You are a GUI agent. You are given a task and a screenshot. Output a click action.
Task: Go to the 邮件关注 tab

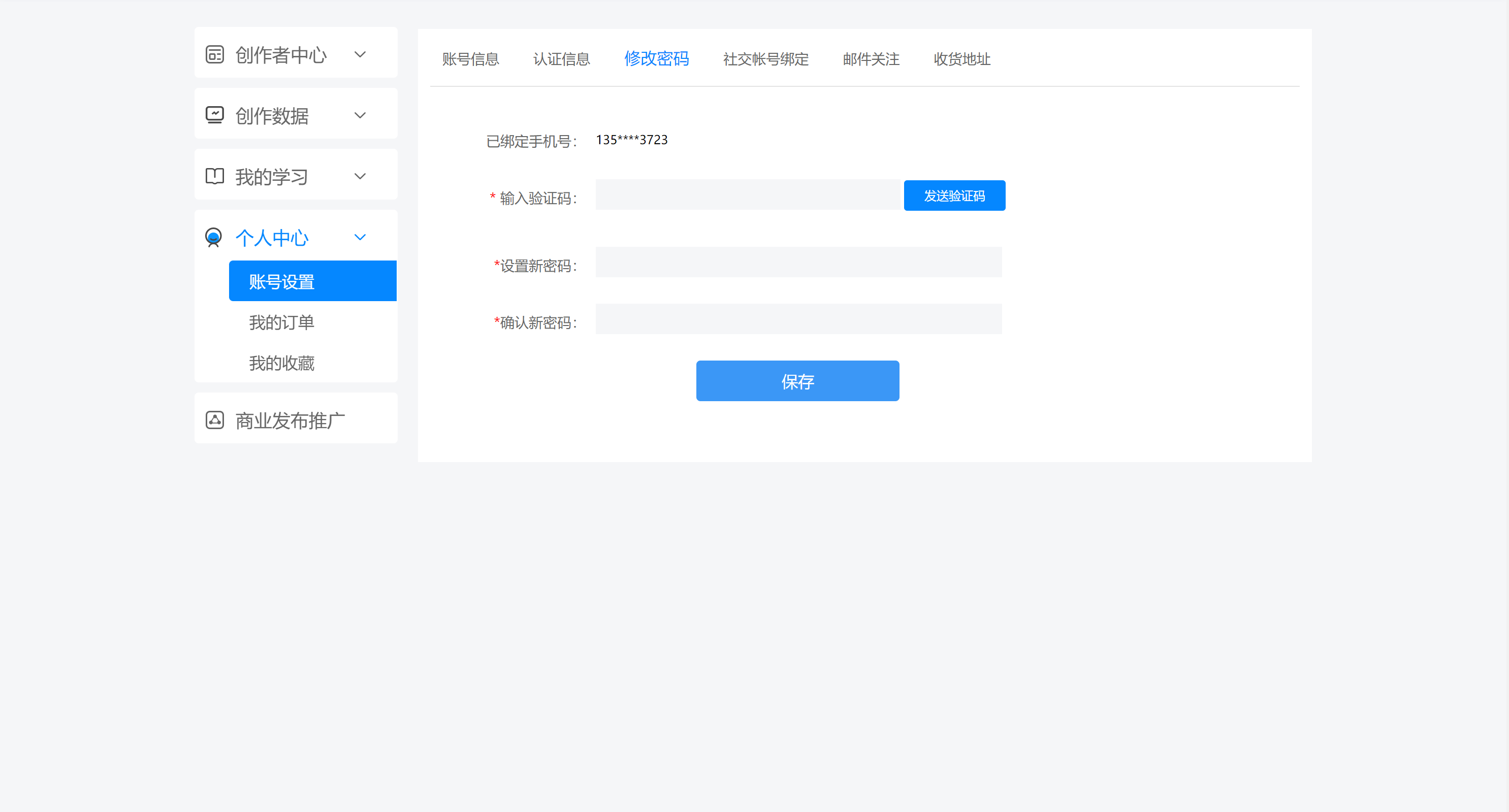(871, 59)
